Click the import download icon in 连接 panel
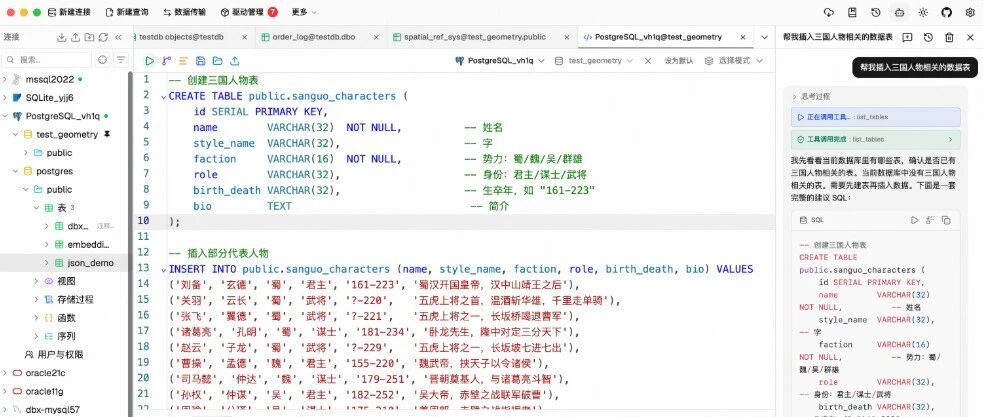The image size is (983, 417). [x=61, y=38]
